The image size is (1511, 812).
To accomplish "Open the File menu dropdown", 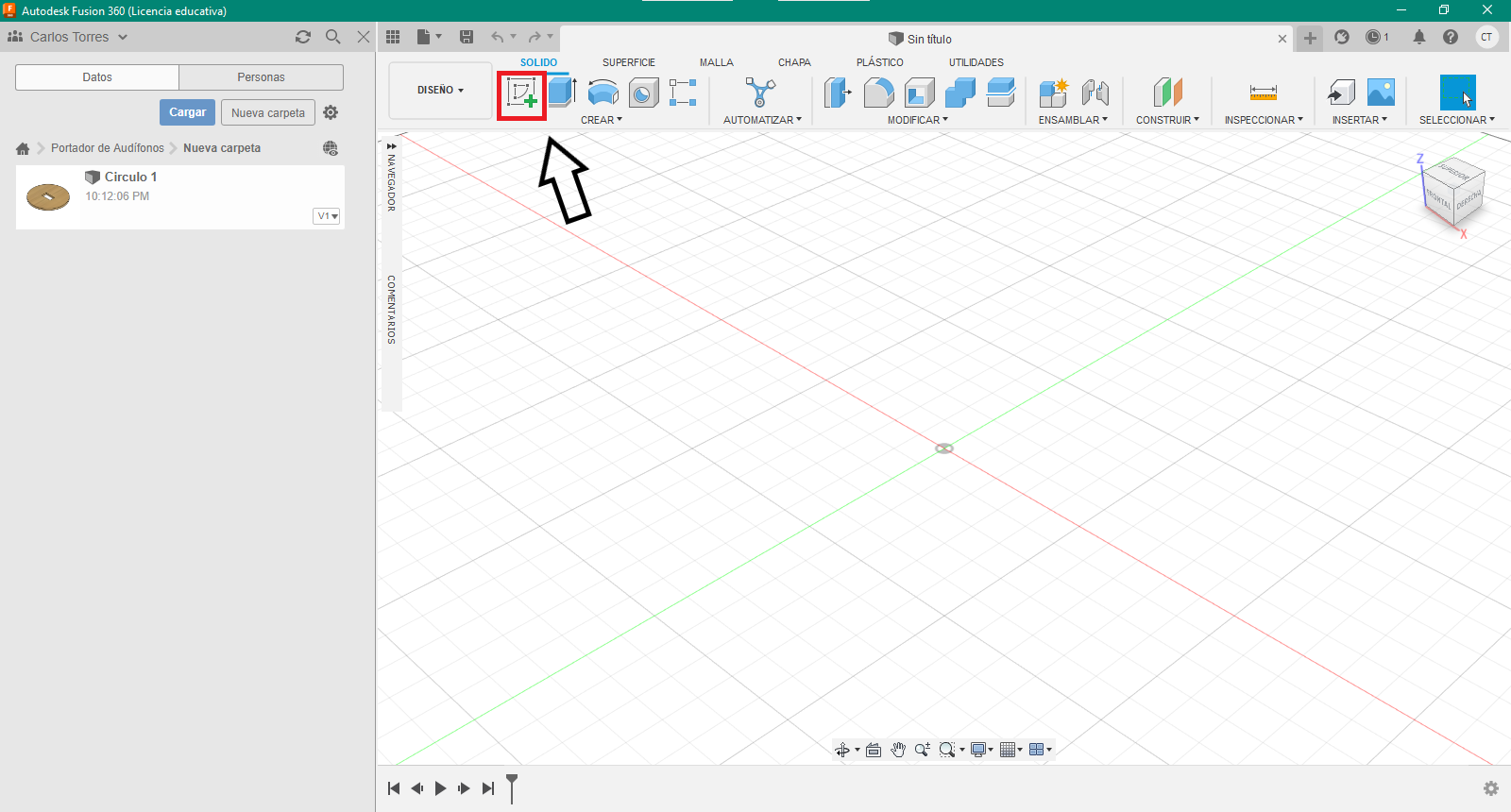I will [429, 37].
